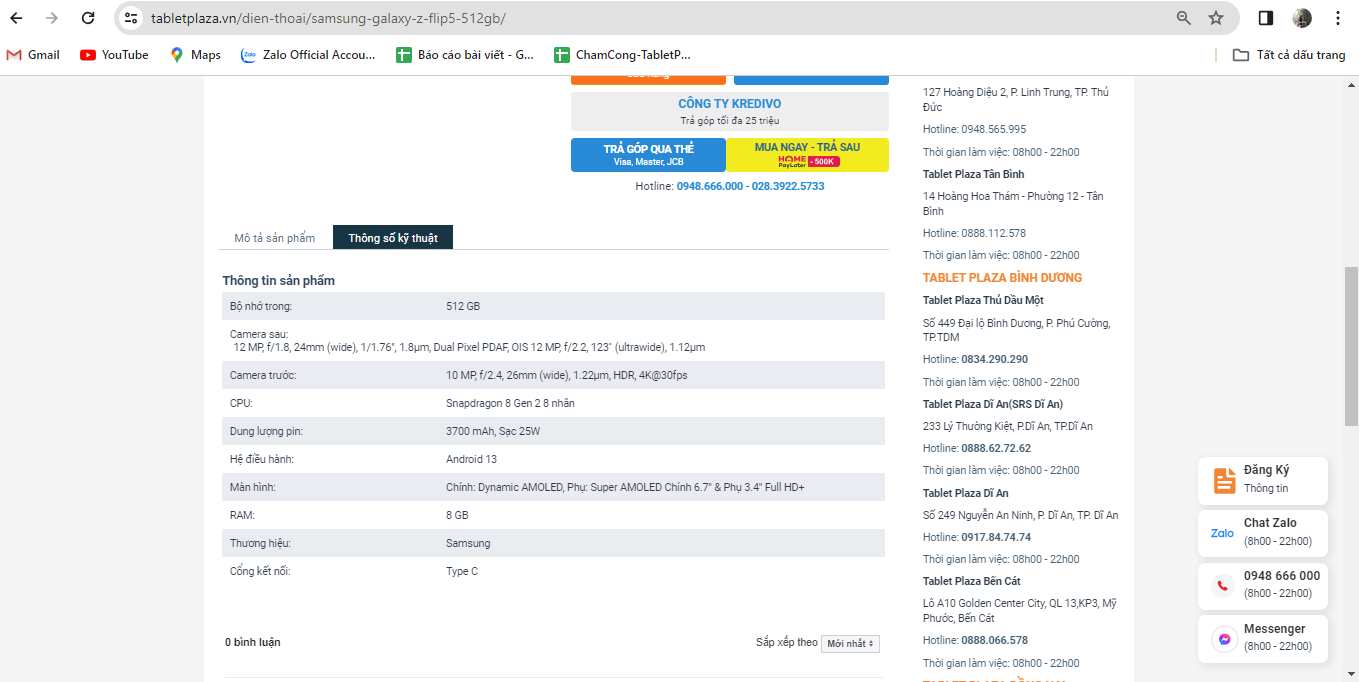Click the 0 bình luận text

click(x=252, y=642)
